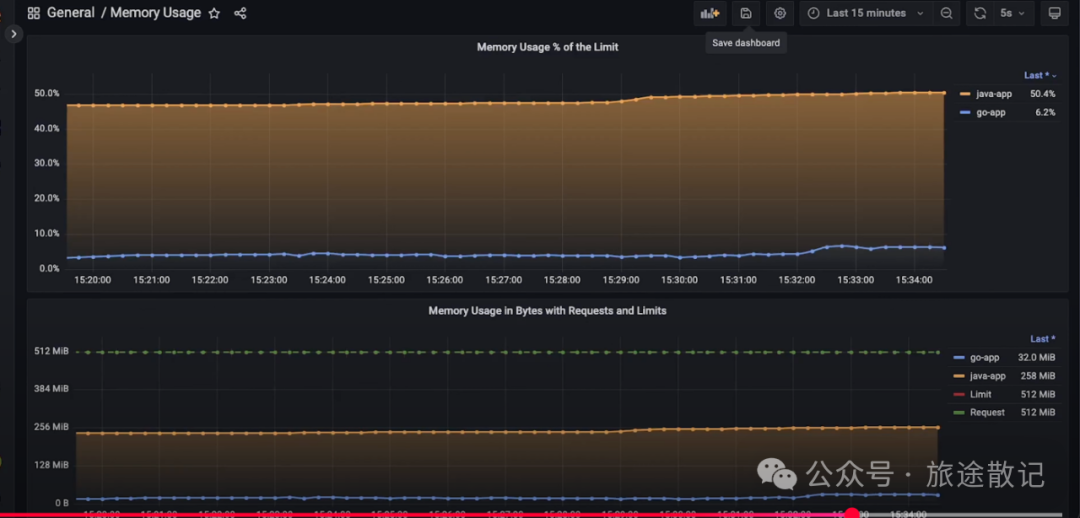Change Limit series red color swatch
This screenshot has height=518, width=1080.
[959, 395]
